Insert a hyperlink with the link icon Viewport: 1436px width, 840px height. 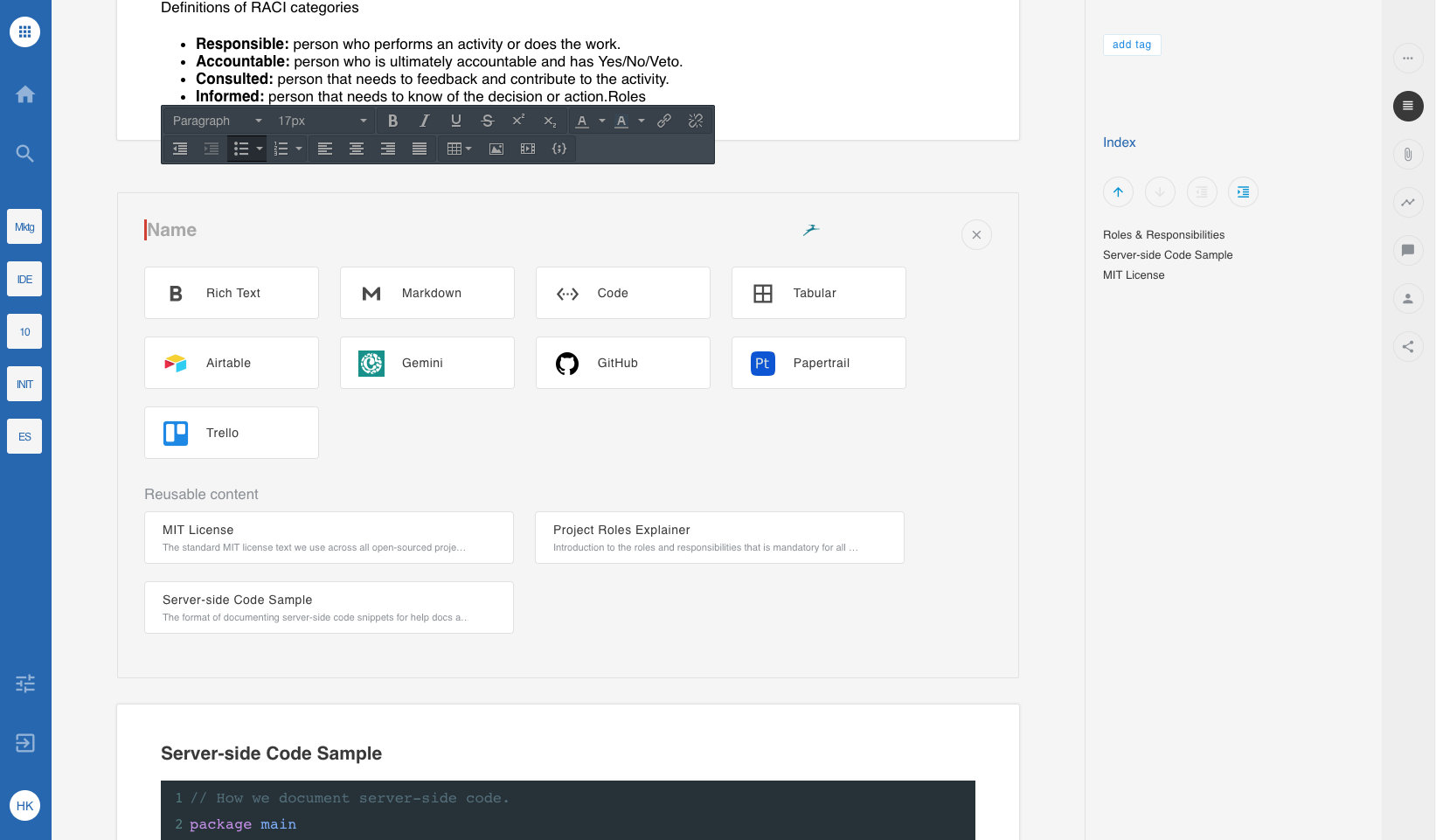click(664, 121)
